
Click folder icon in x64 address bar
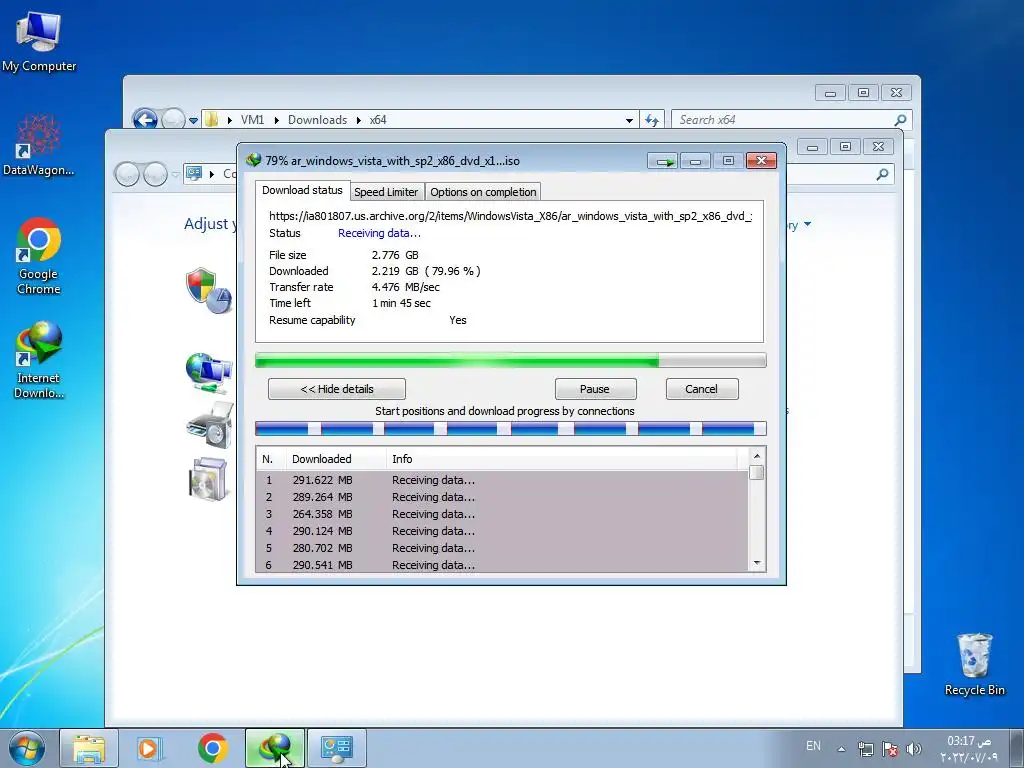tap(212, 120)
